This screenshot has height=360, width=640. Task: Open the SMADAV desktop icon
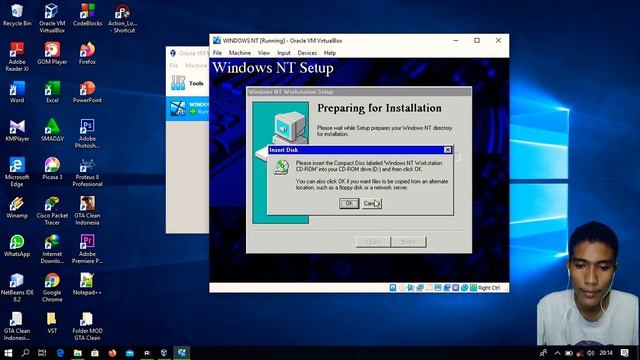coord(52,131)
